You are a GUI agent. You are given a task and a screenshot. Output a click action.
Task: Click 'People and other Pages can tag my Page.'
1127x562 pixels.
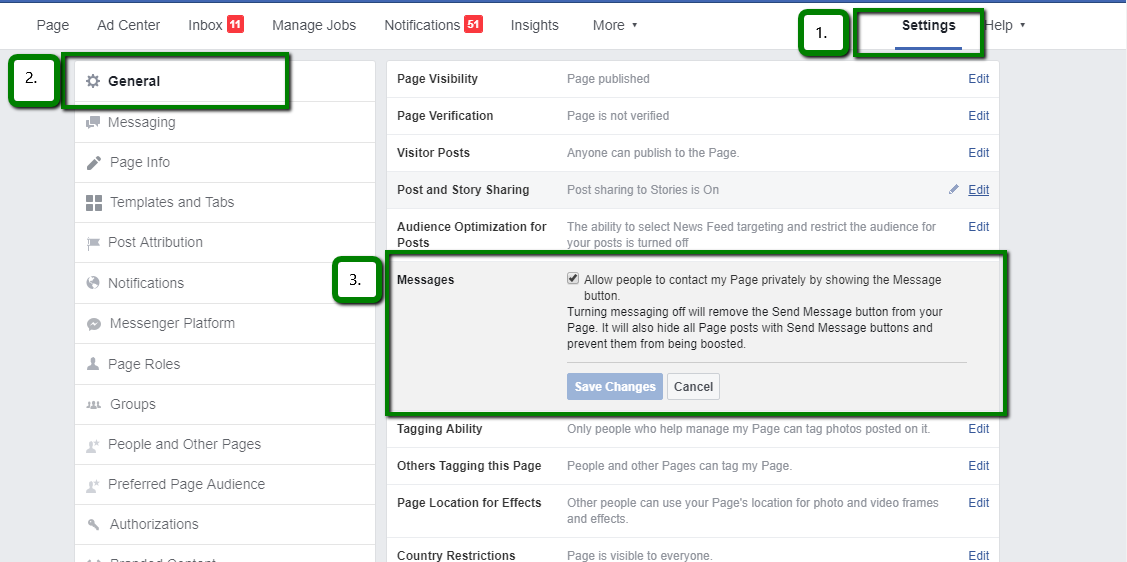679,466
